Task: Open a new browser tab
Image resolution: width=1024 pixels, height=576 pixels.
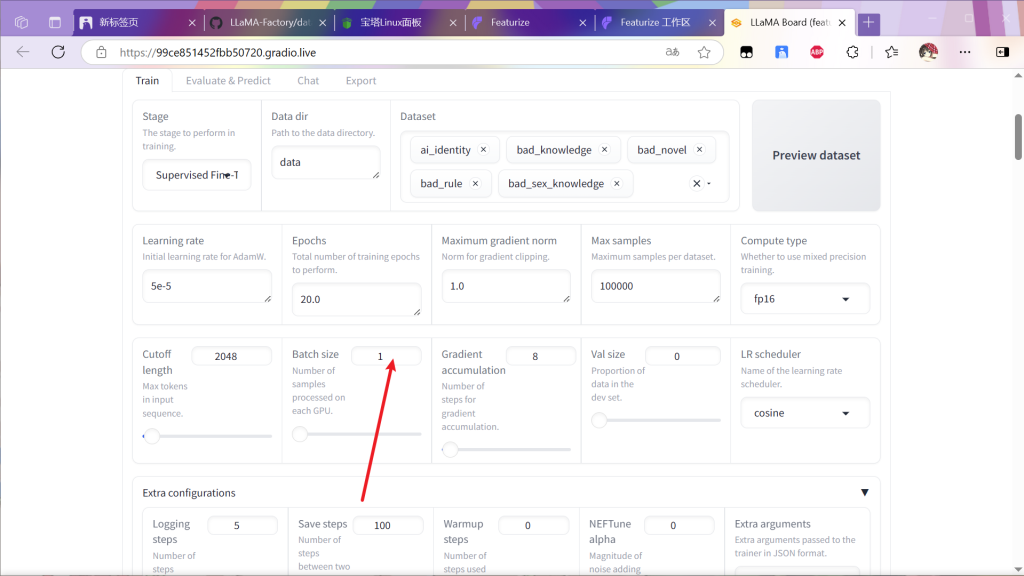Action: pos(869,23)
